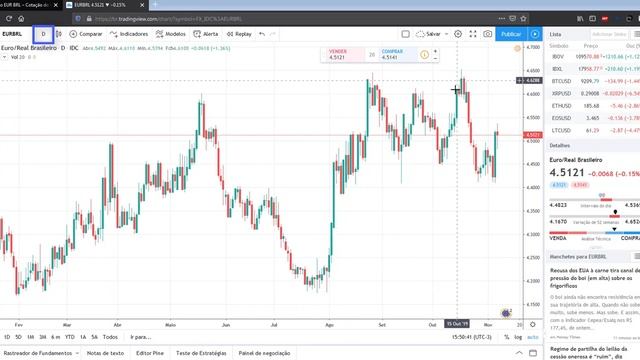This screenshot has width=640, height=360.
Task: Decrease the order quantity with minus
Action: (x=435, y=58)
